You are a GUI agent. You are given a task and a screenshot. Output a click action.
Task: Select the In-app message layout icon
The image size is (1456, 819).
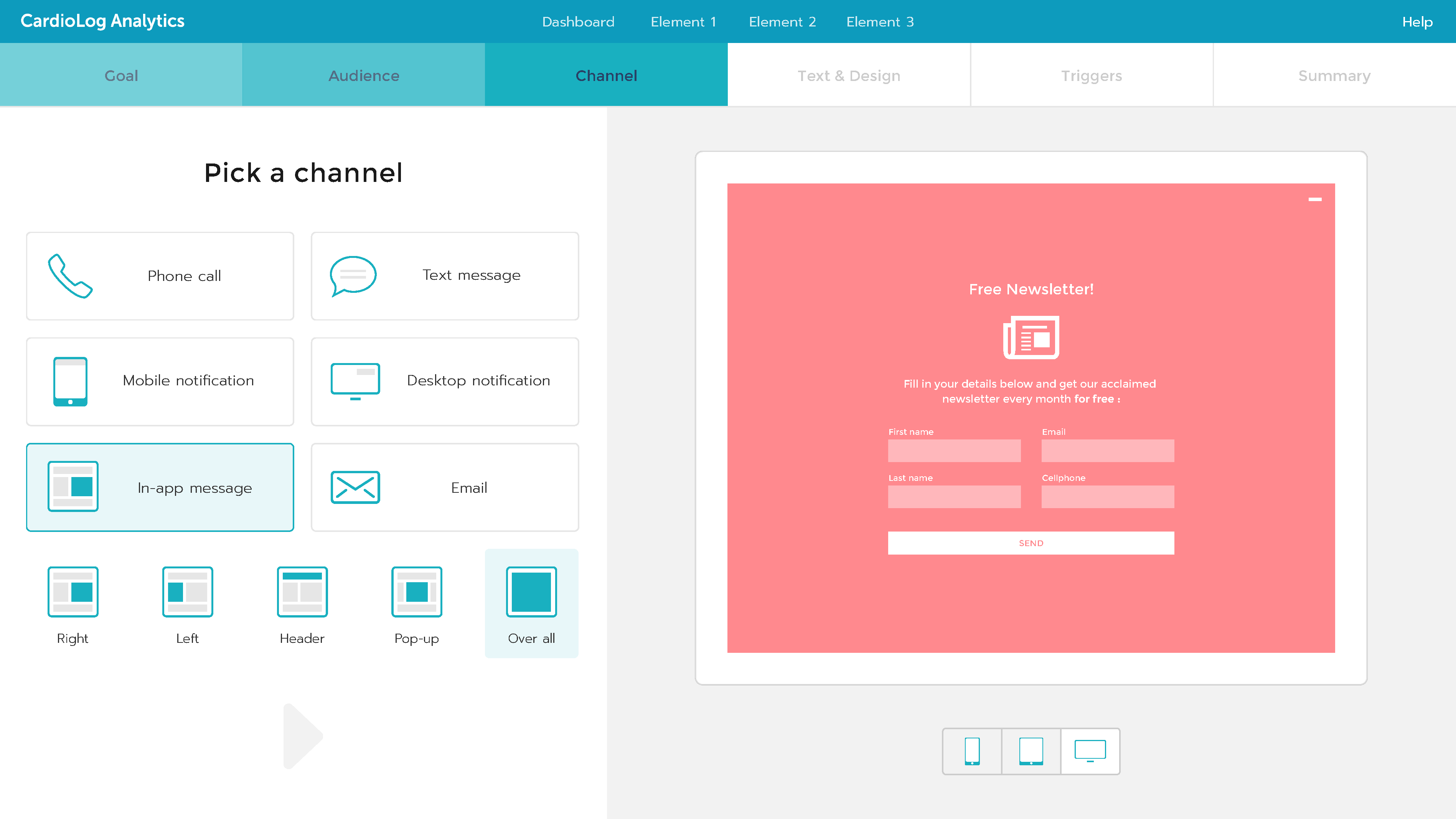pyautogui.click(x=73, y=487)
